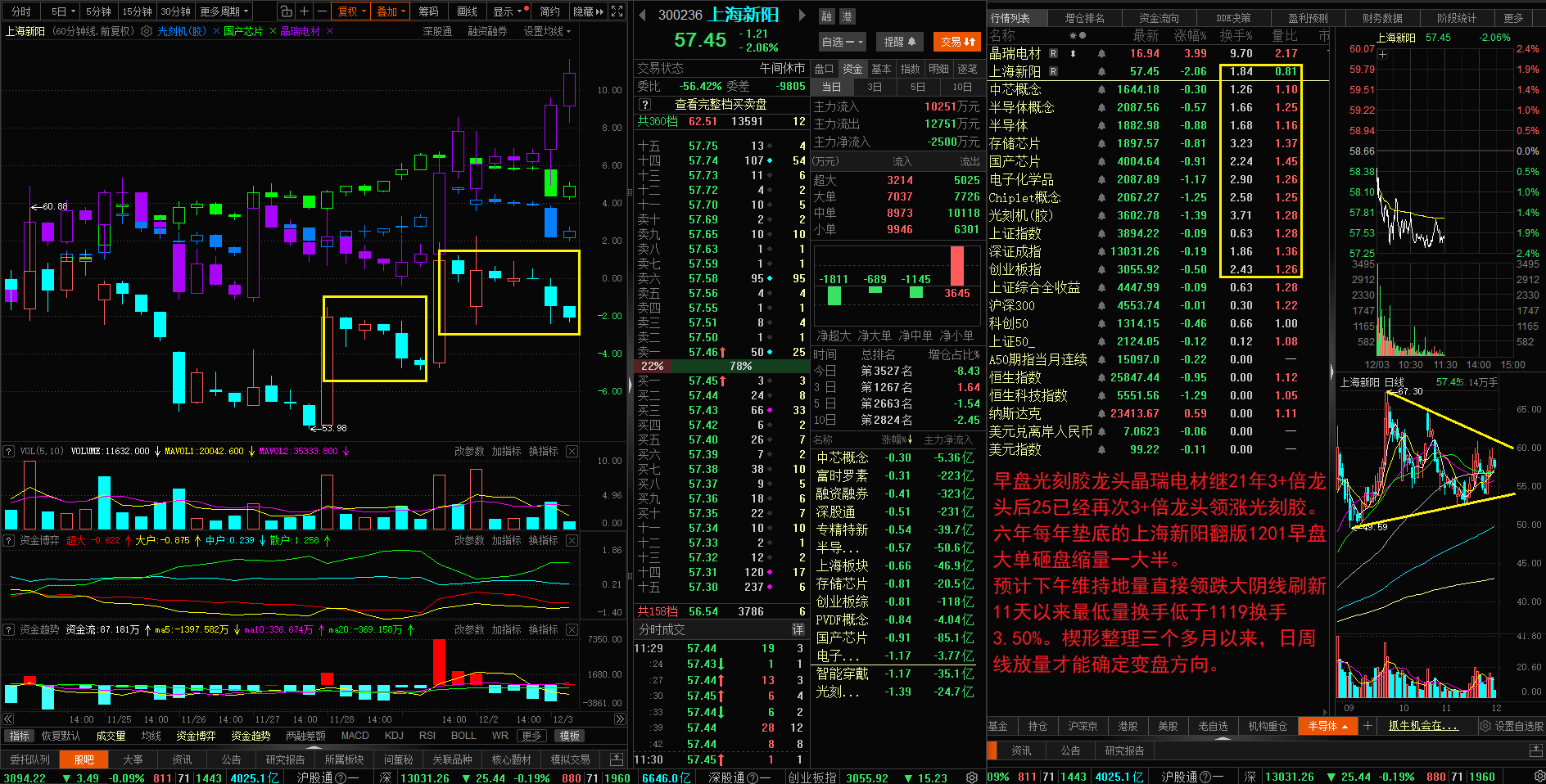Open the 显示 display dropdown
1546x784 pixels.
(509, 11)
